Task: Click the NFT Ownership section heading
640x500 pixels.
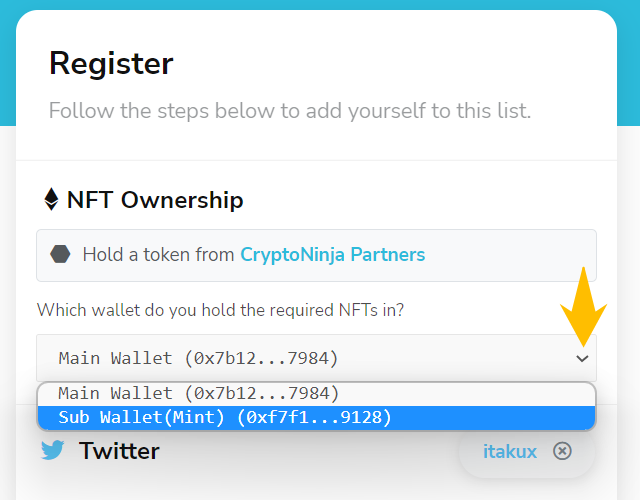Action: (x=155, y=200)
